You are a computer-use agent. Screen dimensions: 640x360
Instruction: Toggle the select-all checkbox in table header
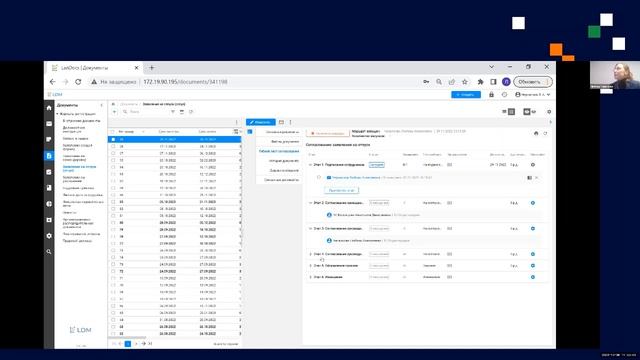tap(113, 132)
